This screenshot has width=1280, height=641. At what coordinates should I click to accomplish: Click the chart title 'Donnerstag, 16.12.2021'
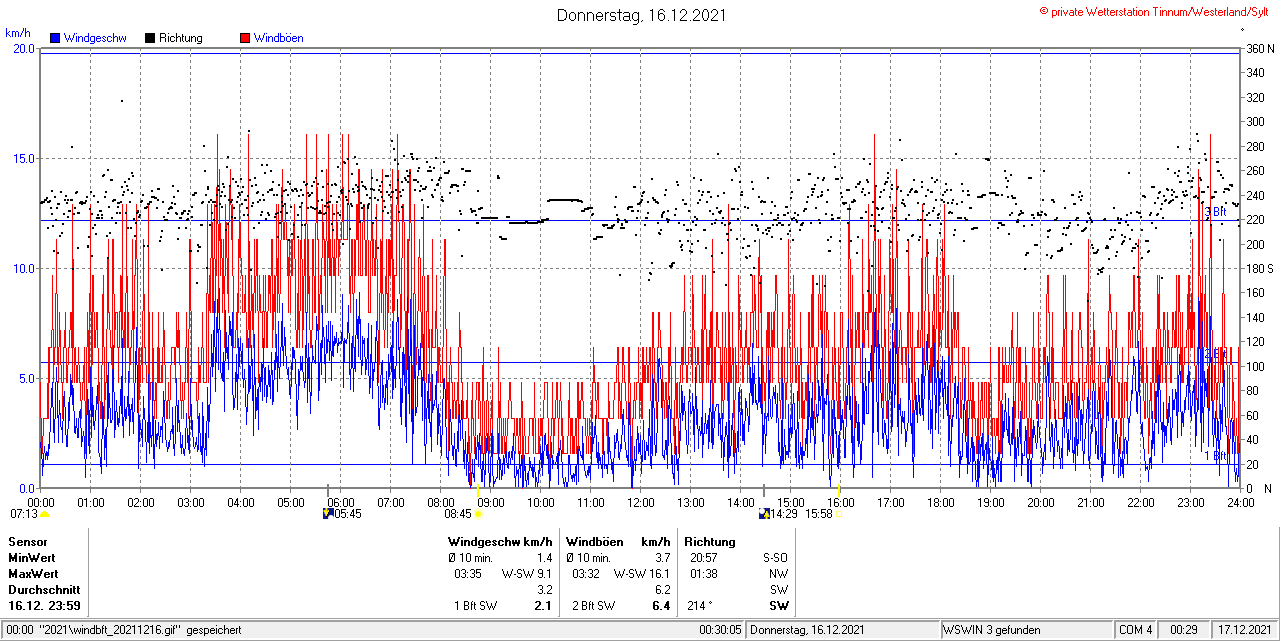coord(641,15)
